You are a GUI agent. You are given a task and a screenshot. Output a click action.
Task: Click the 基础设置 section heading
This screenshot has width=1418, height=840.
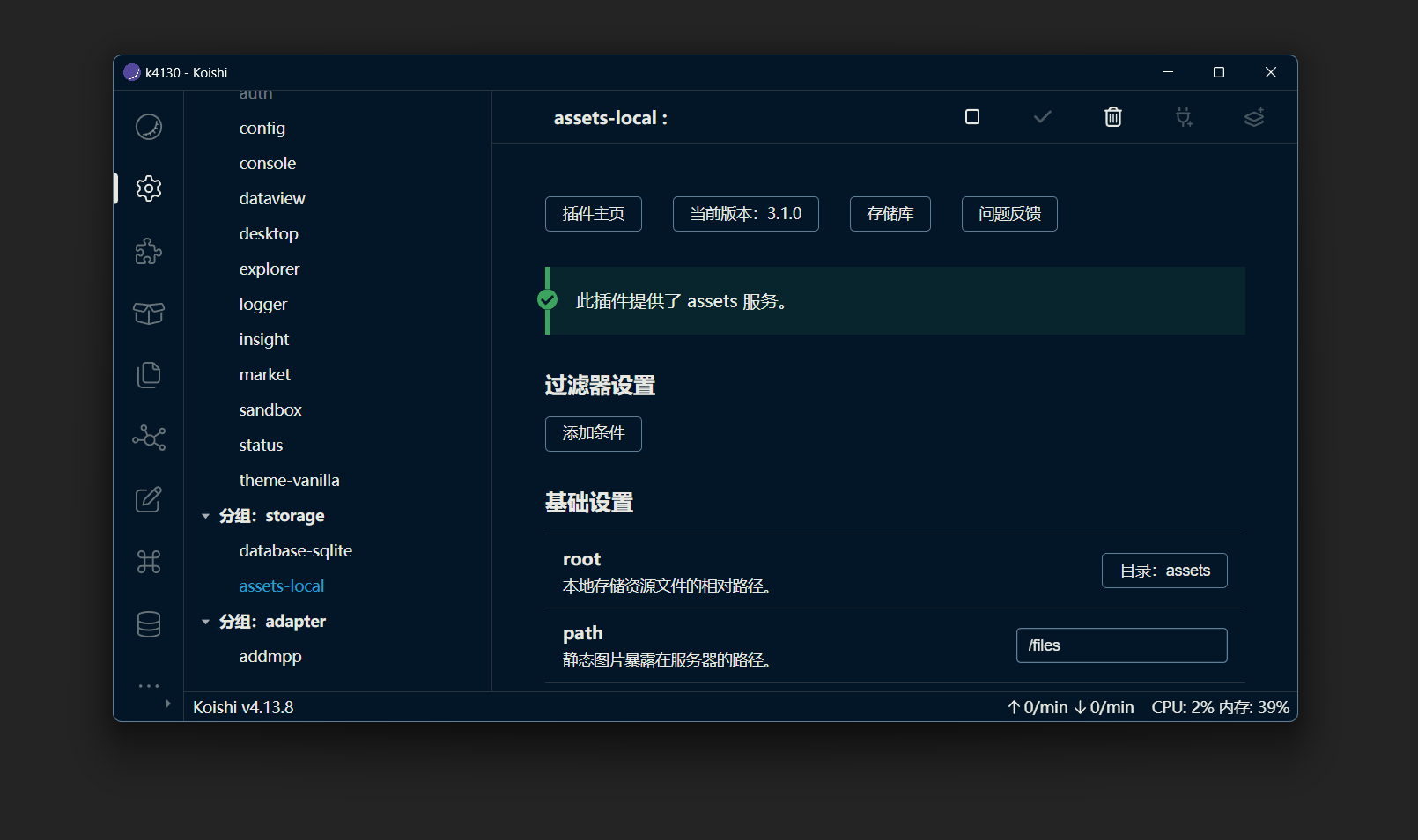pos(589,503)
